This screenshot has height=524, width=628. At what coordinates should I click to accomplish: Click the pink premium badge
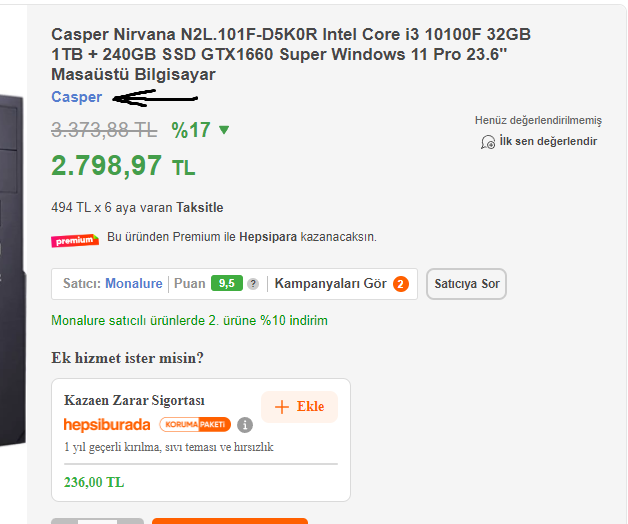coord(75,240)
